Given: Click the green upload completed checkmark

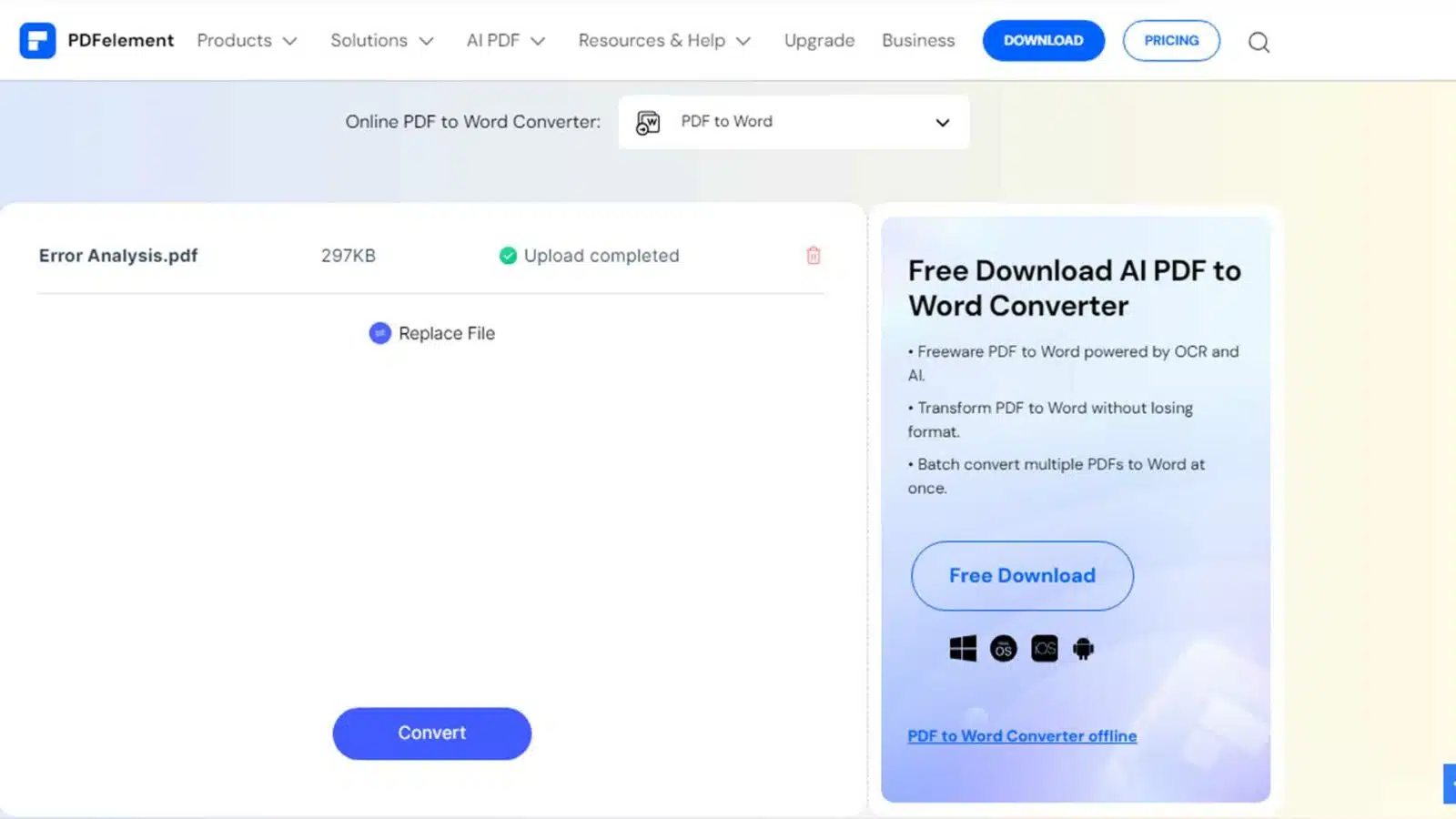Looking at the screenshot, I should click(508, 256).
